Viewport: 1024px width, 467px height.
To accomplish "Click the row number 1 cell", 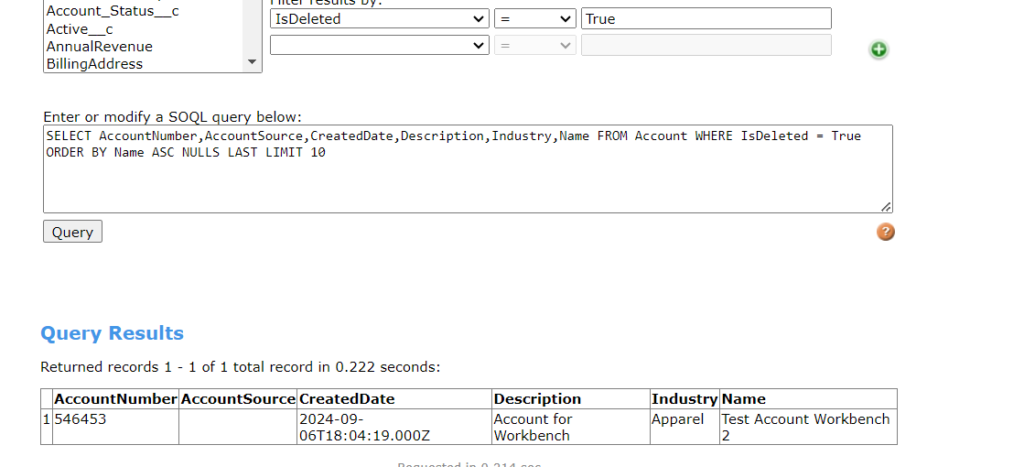I will click(x=46, y=427).
